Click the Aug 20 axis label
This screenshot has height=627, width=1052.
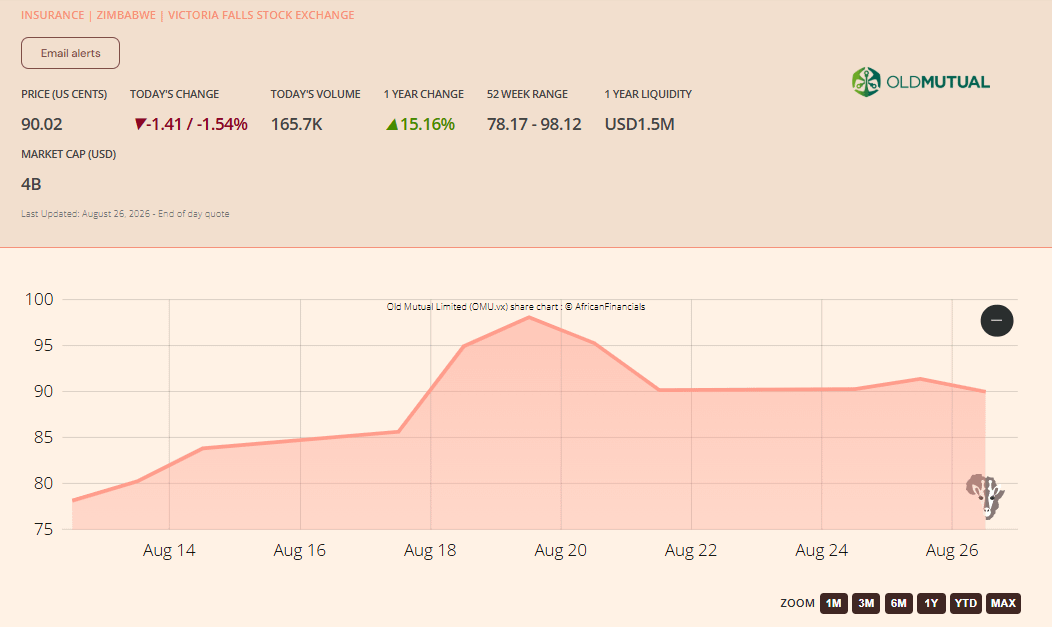point(560,551)
